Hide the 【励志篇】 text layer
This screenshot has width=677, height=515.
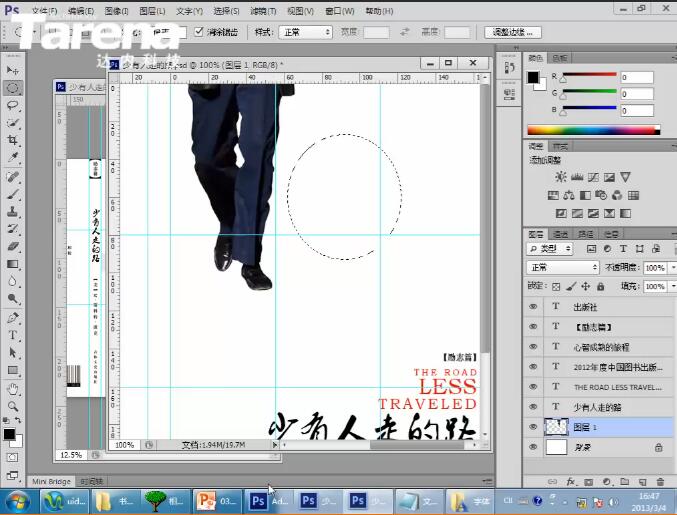pyautogui.click(x=533, y=327)
